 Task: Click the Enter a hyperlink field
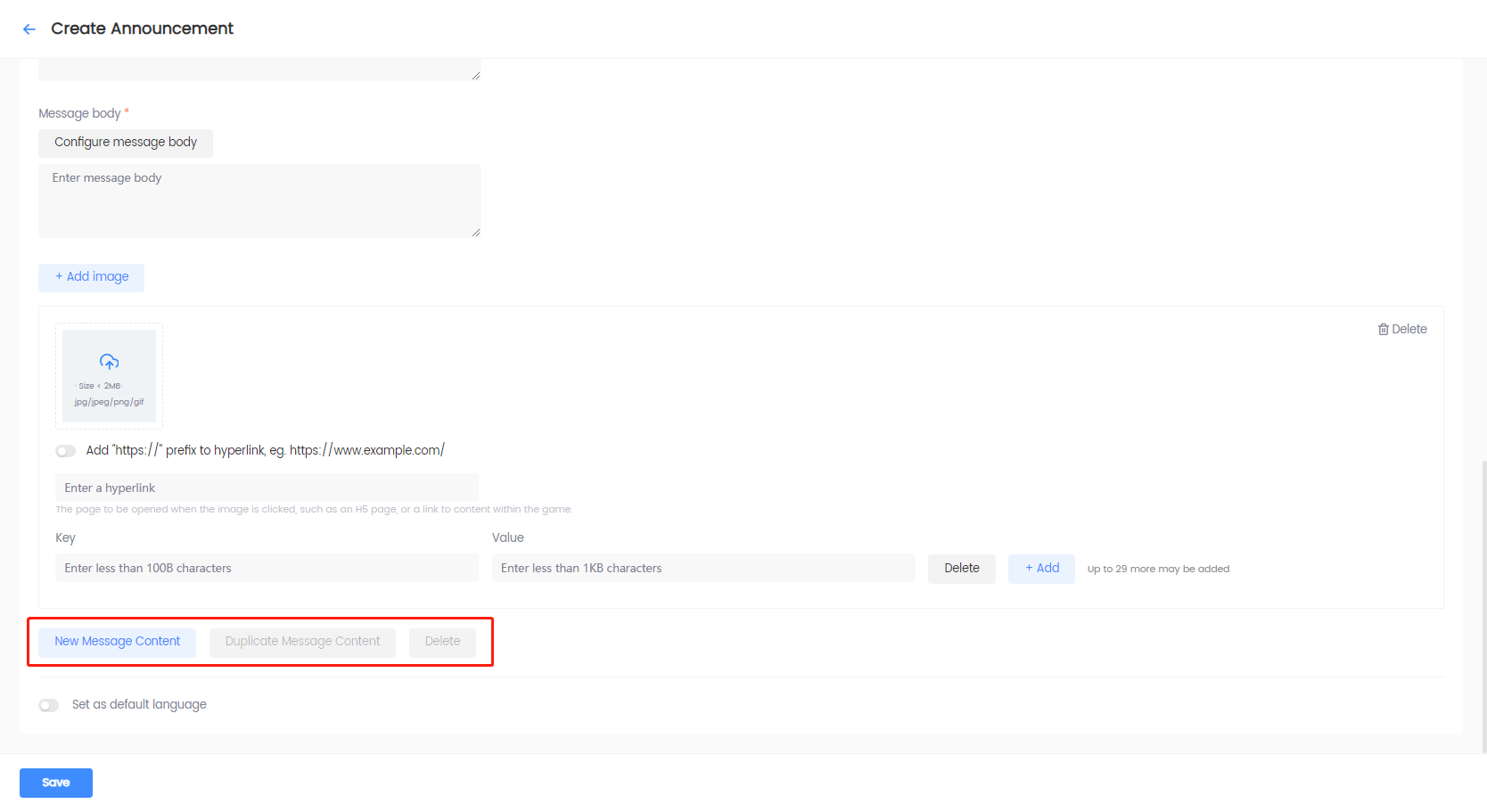click(267, 488)
